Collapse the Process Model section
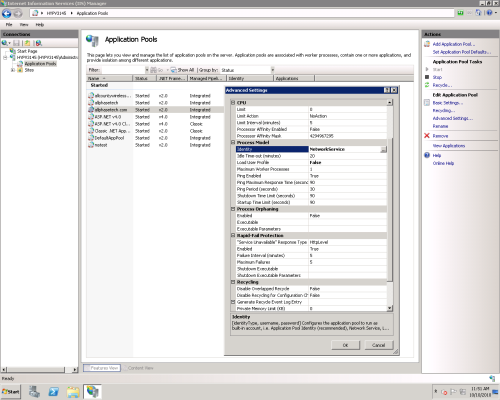The image size is (500, 400). 233,142
